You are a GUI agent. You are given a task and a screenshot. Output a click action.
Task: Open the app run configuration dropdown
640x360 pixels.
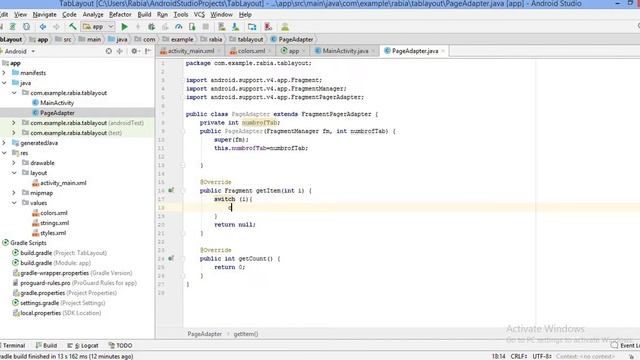[98, 27]
